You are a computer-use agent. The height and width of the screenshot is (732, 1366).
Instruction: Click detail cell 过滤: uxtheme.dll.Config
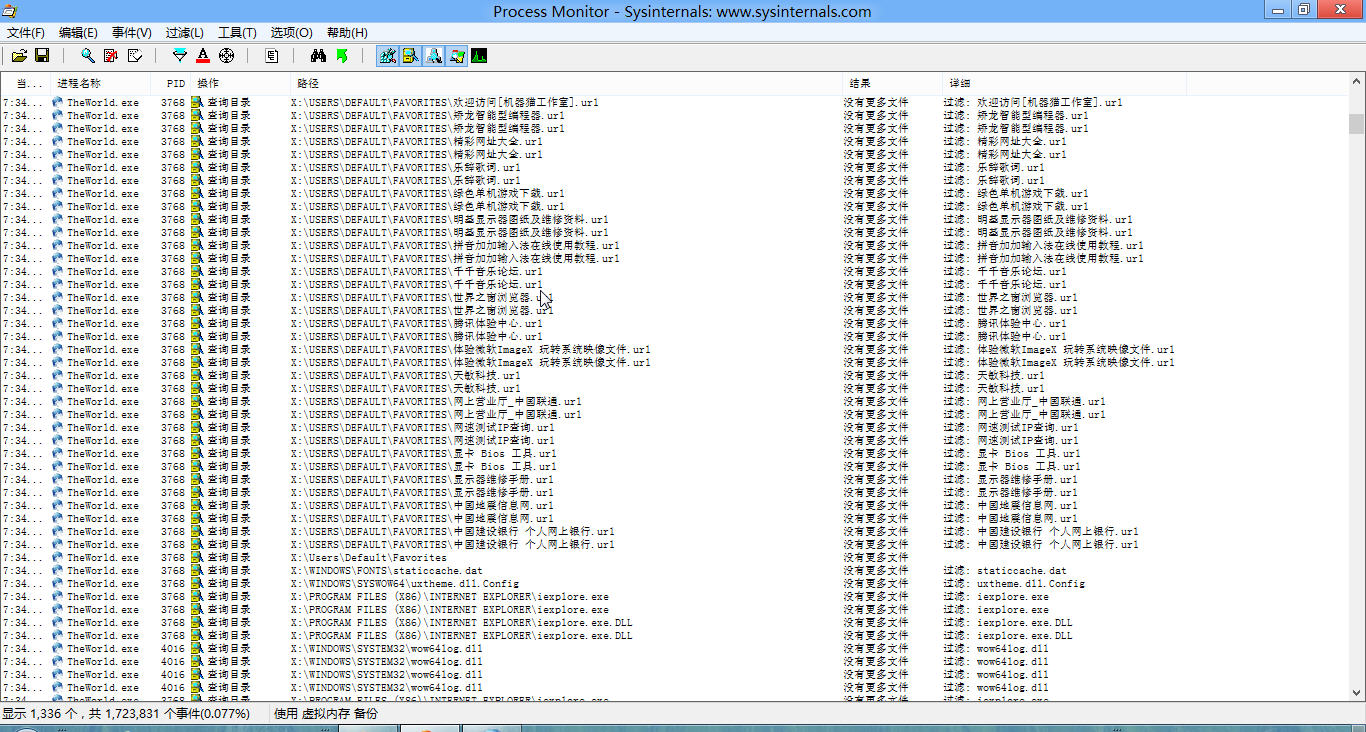pyautogui.click(x=1014, y=583)
